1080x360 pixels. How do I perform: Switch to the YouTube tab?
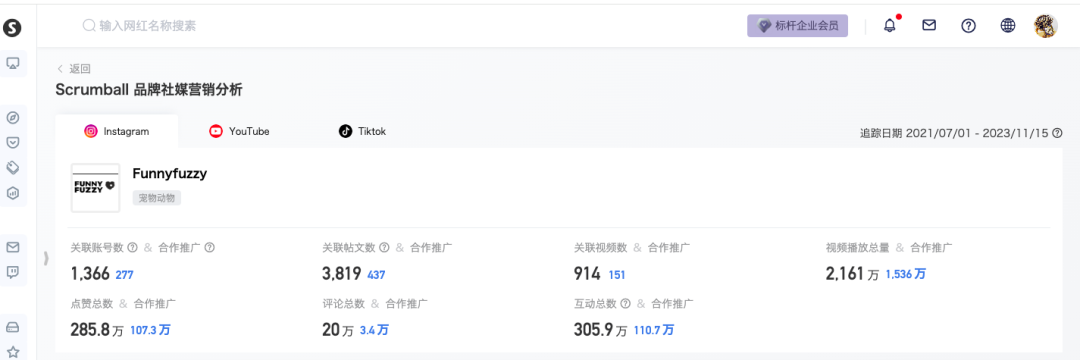[x=240, y=131]
